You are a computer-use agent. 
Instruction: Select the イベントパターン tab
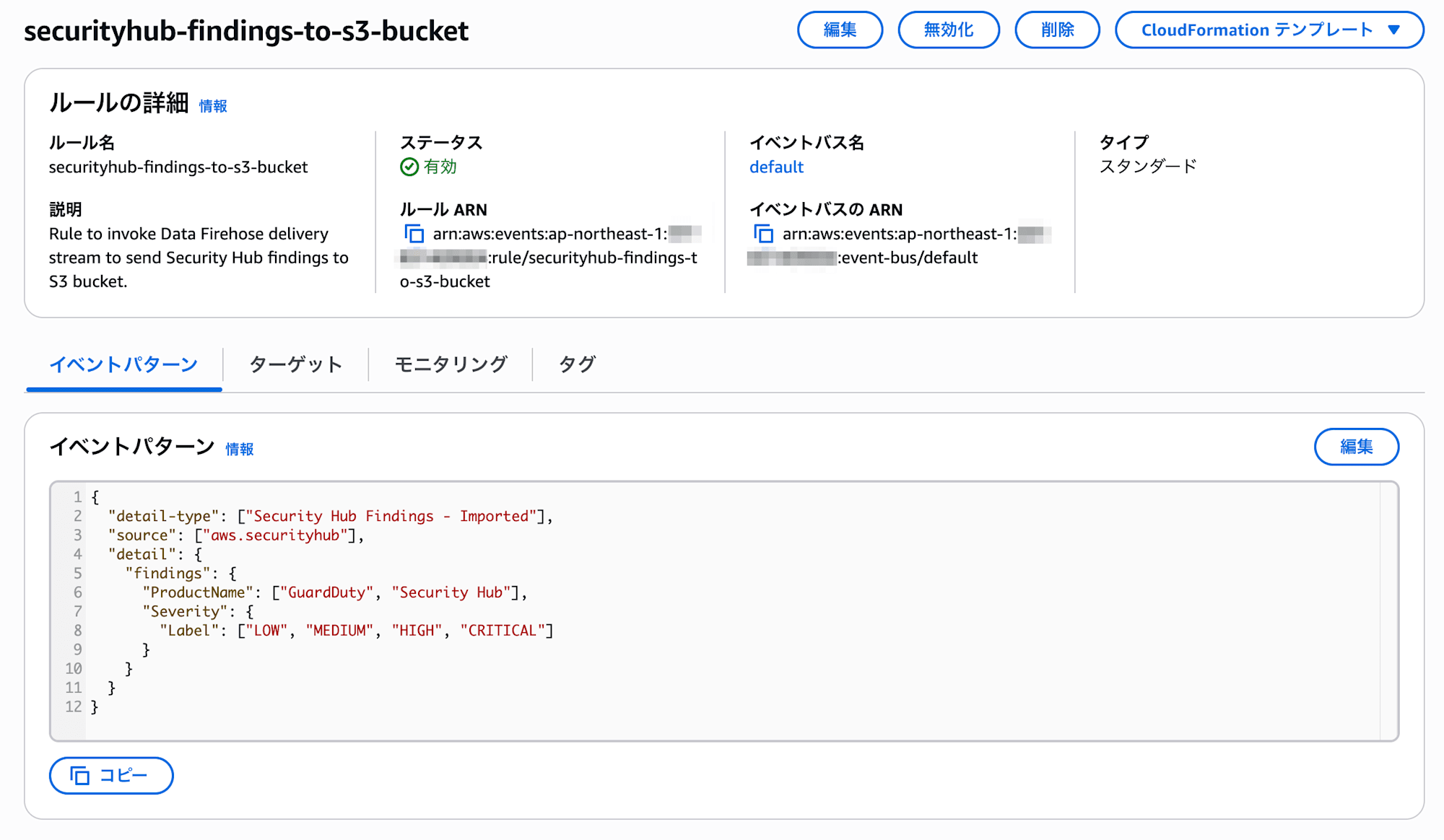pos(123,364)
